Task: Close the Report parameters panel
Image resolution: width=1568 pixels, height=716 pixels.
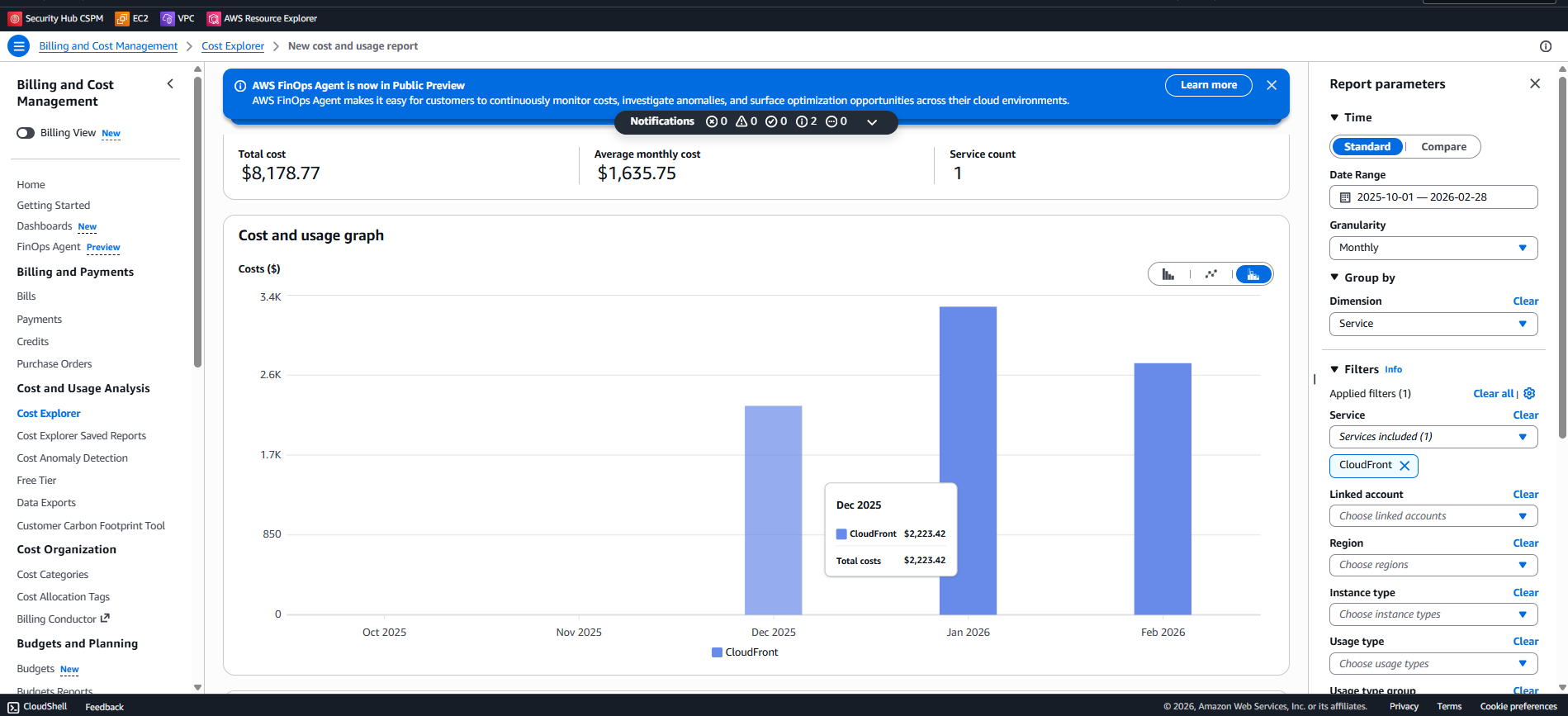Action: (1535, 83)
